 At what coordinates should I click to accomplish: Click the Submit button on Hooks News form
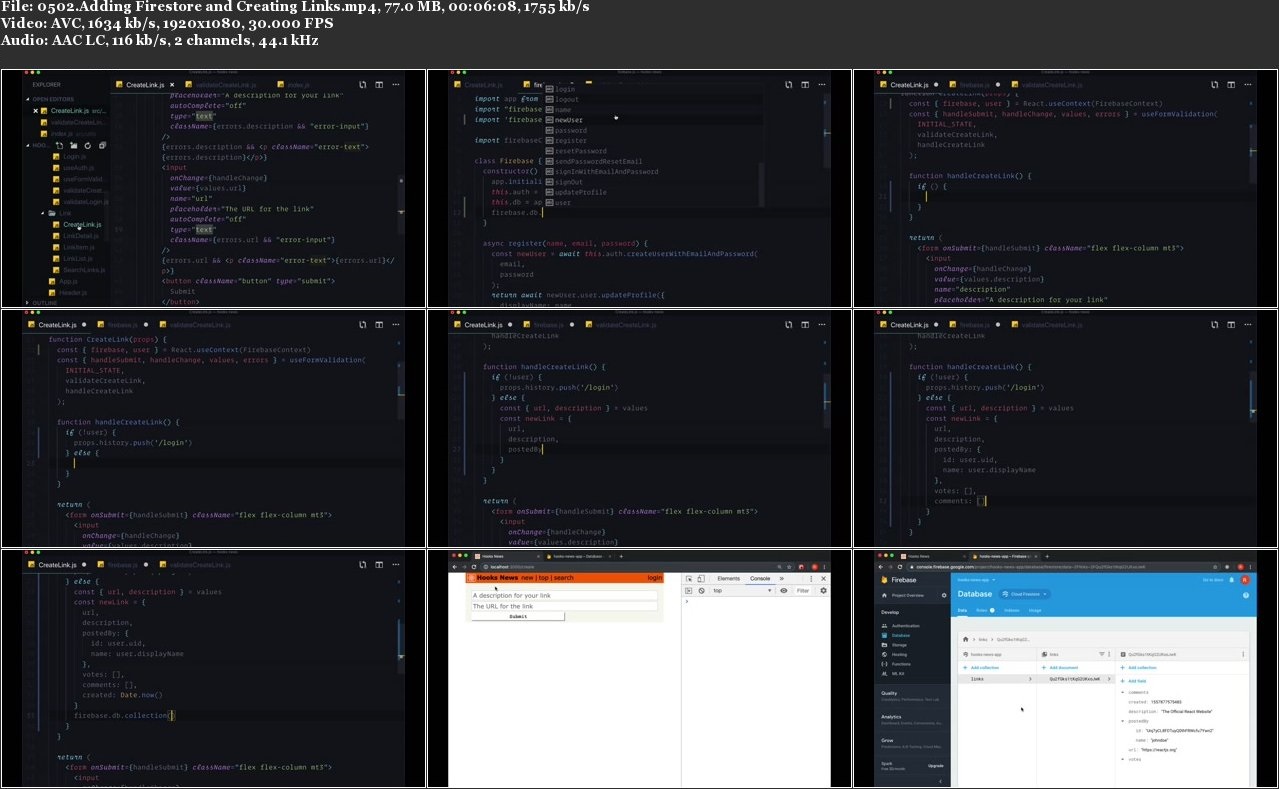(x=518, y=616)
